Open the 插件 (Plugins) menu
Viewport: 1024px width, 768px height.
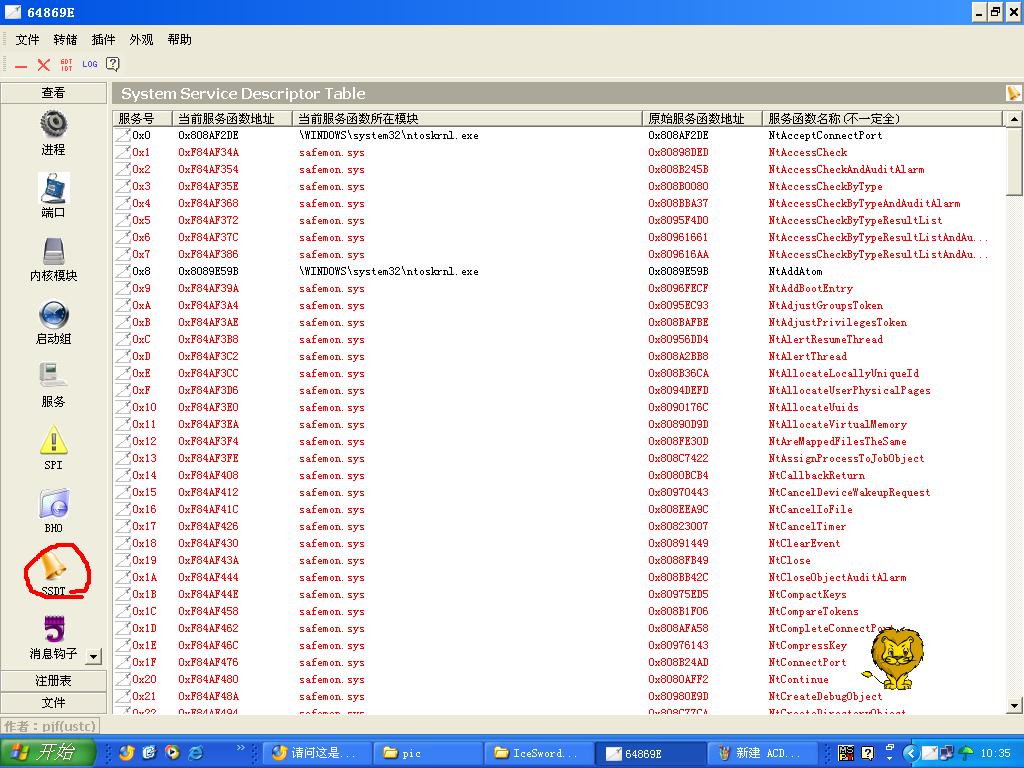[x=103, y=40]
